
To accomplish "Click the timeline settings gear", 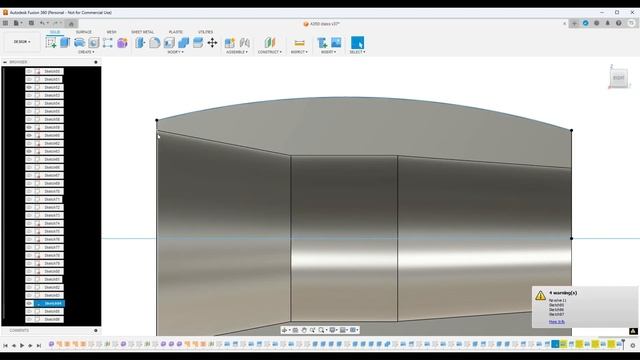I will coord(633,345).
